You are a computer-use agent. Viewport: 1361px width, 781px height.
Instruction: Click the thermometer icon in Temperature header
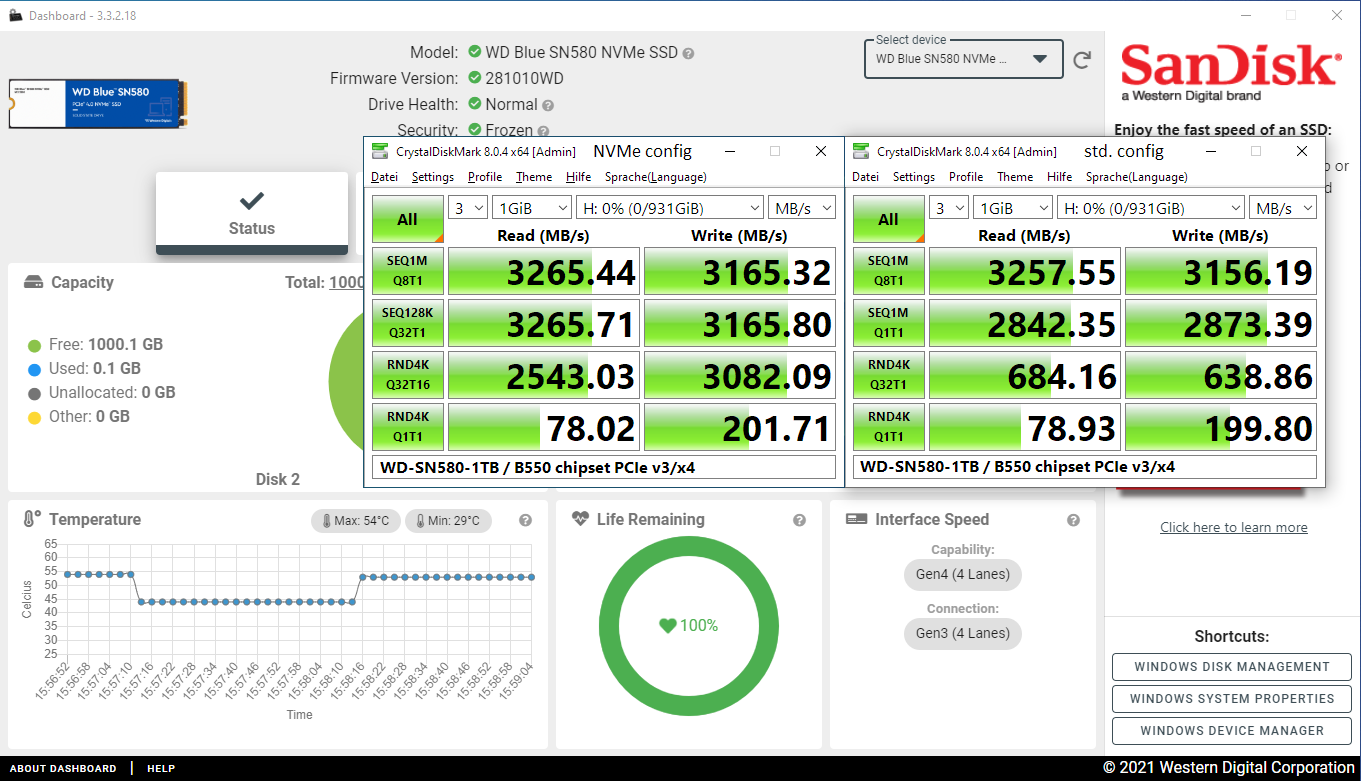(32, 519)
